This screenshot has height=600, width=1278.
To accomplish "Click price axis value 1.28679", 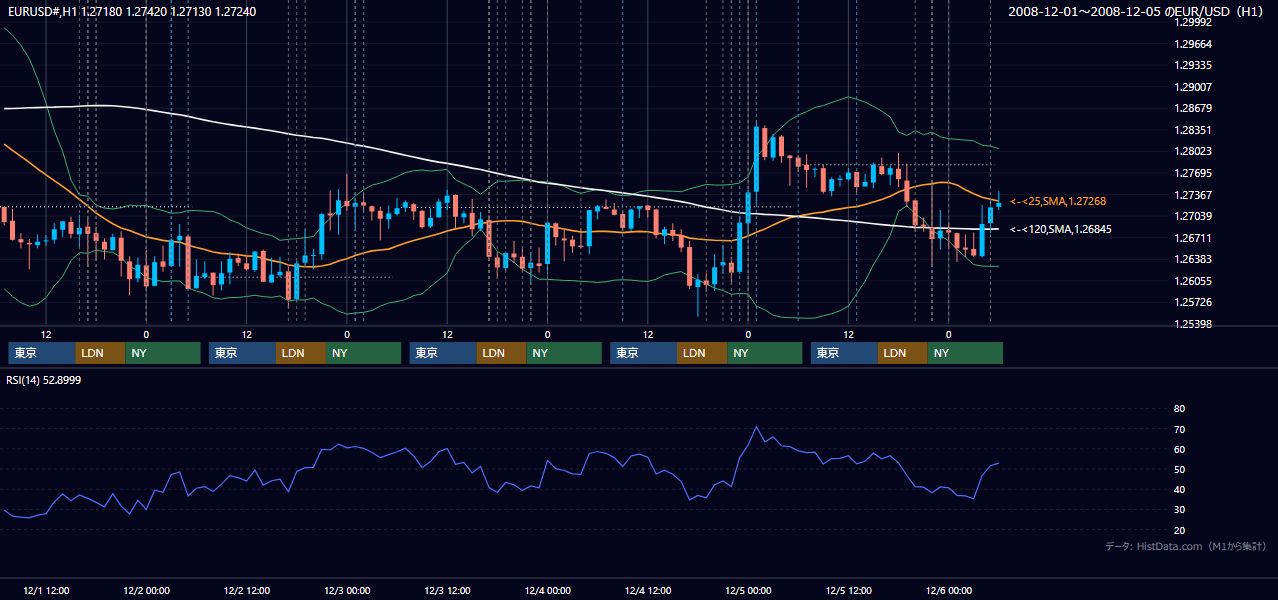I will pyautogui.click(x=1193, y=108).
